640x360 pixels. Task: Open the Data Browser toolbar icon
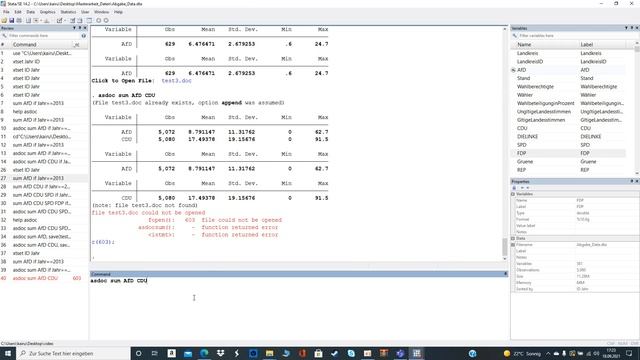80,20
